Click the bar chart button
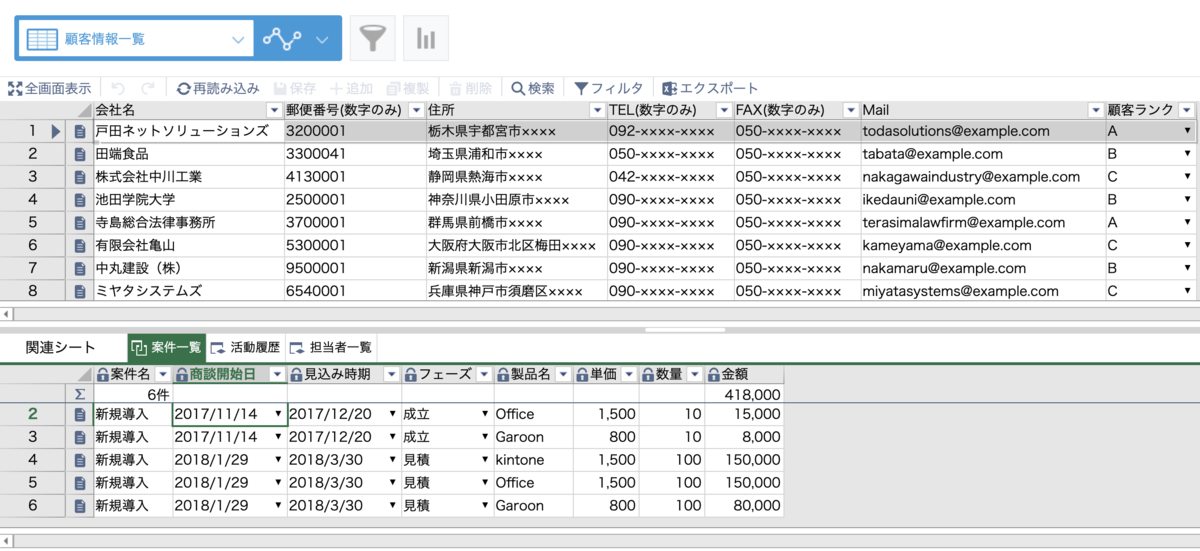This screenshot has width=1200, height=551. coord(426,39)
